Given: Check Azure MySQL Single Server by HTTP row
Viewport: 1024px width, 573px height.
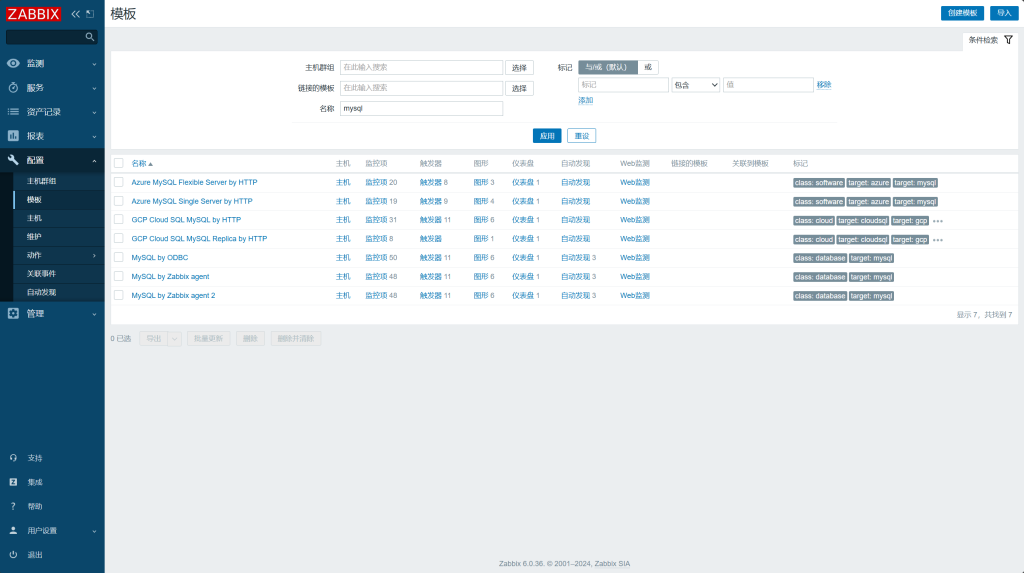Looking at the screenshot, I should [x=119, y=201].
